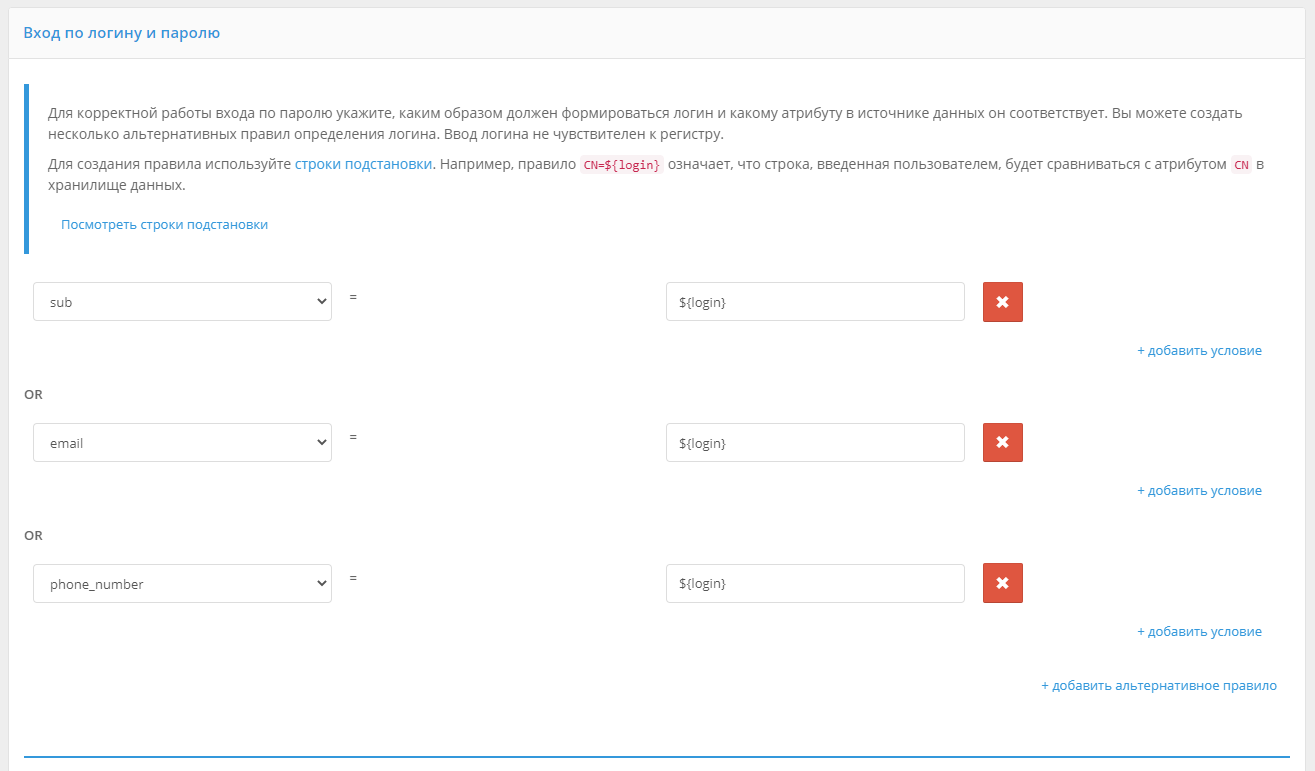Open the phone_number attribute dropdown

click(182, 584)
